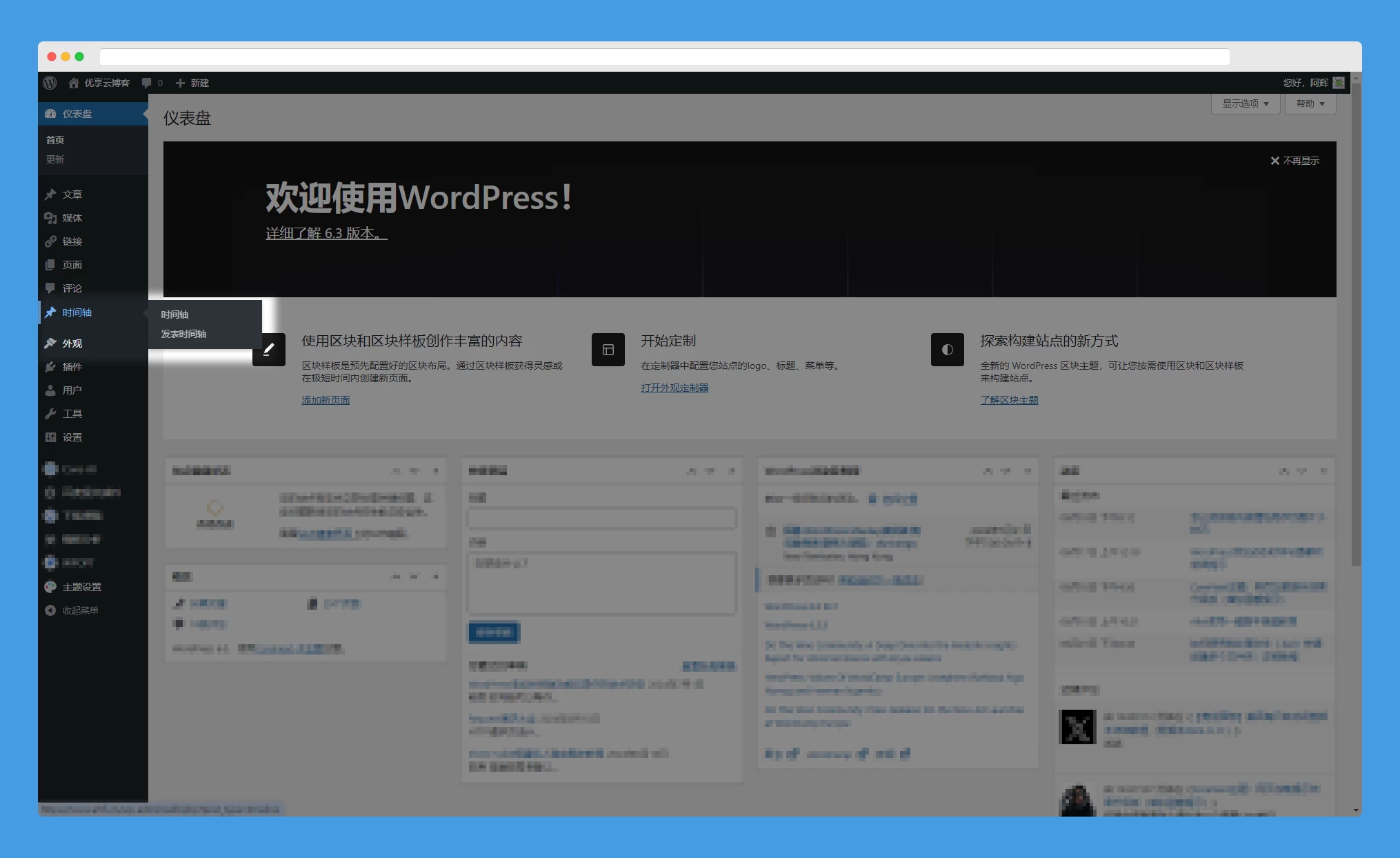
Task: Click the half-circle styles icon beside 探索构建站点的新方式
Action: click(948, 350)
